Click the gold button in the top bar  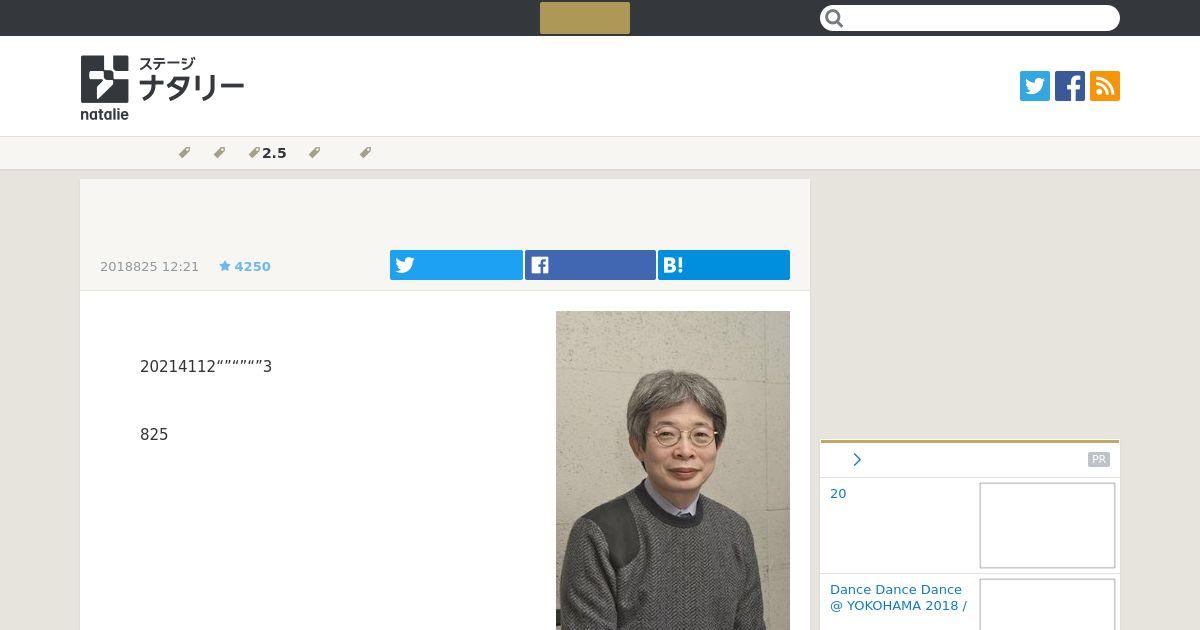[x=585, y=18]
